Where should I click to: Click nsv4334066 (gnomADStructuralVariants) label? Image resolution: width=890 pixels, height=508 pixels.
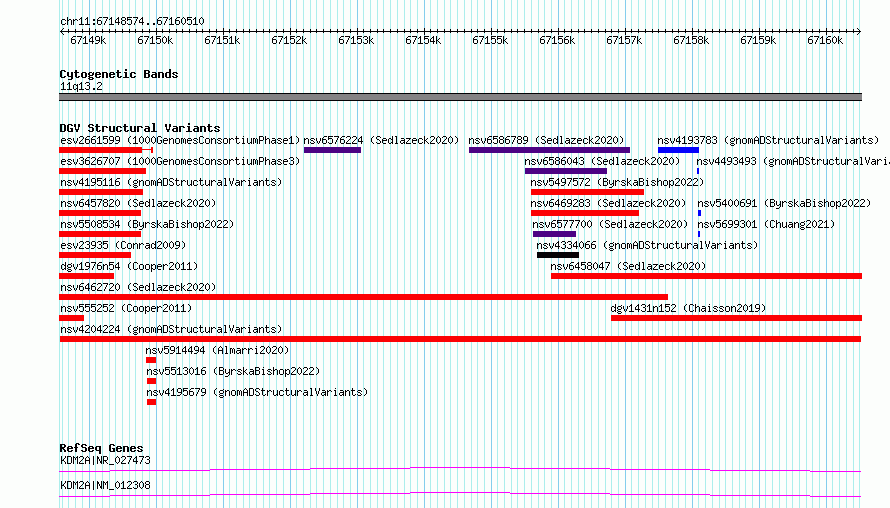click(x=647, y=245)
